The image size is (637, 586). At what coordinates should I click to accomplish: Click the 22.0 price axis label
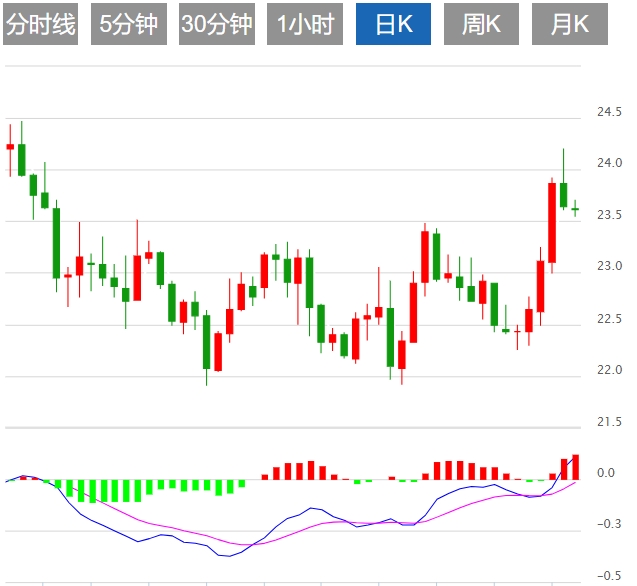tap(609, 370)
